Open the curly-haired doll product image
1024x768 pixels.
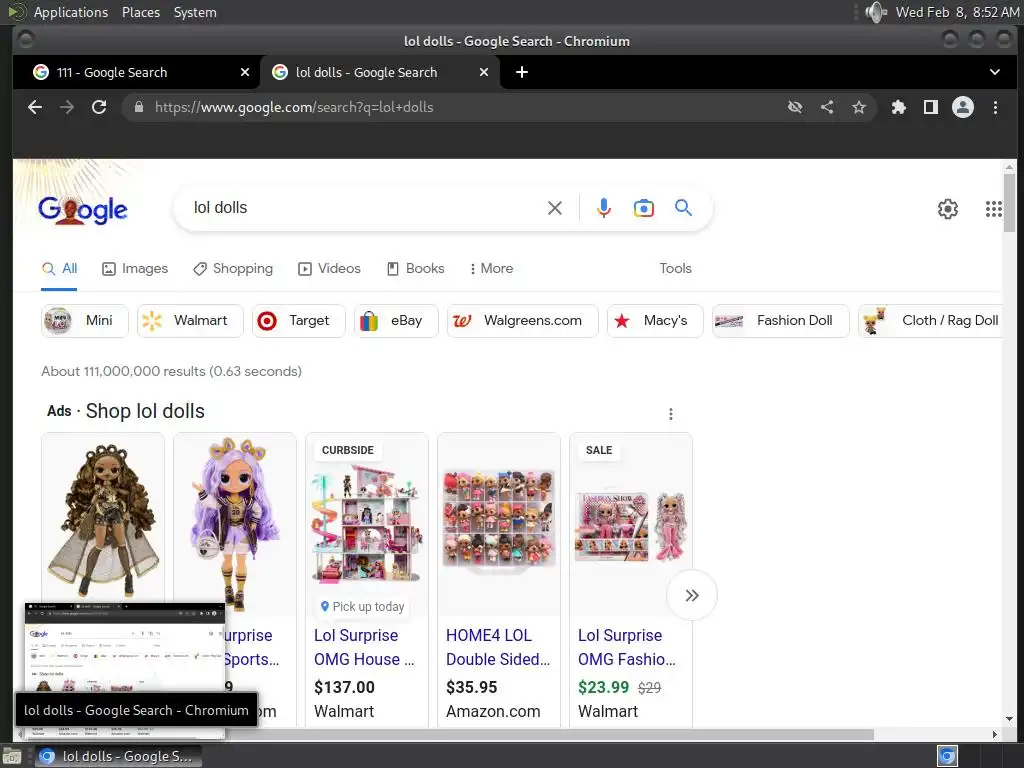[x=103, y=520]
